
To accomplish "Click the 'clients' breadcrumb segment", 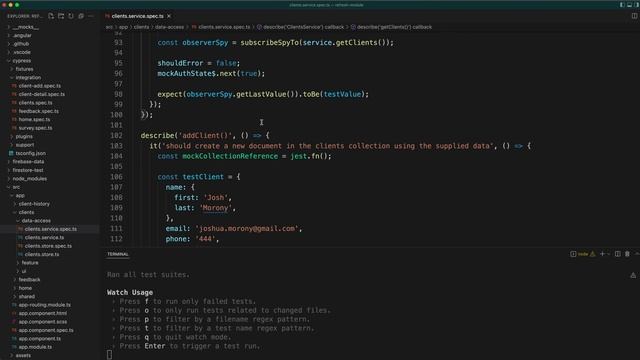I will (141, 27).
